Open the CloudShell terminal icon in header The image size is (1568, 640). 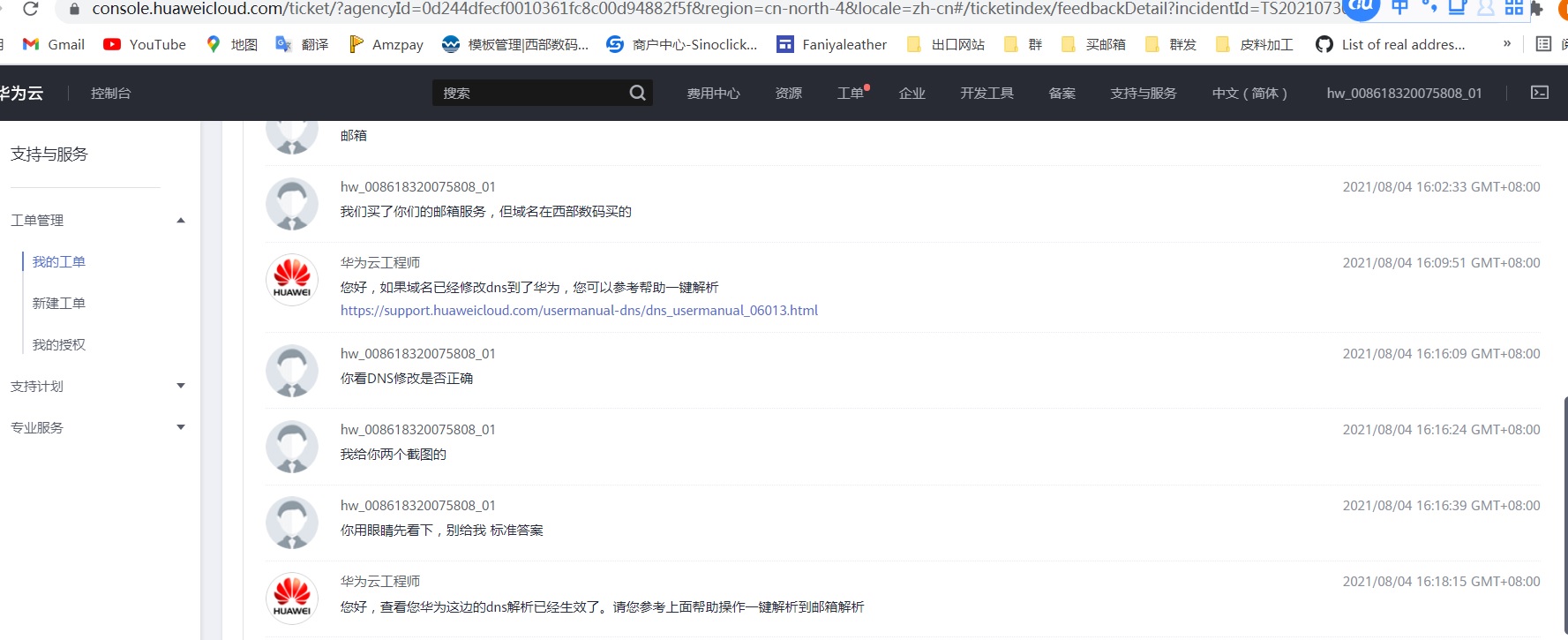point(1540,93)
